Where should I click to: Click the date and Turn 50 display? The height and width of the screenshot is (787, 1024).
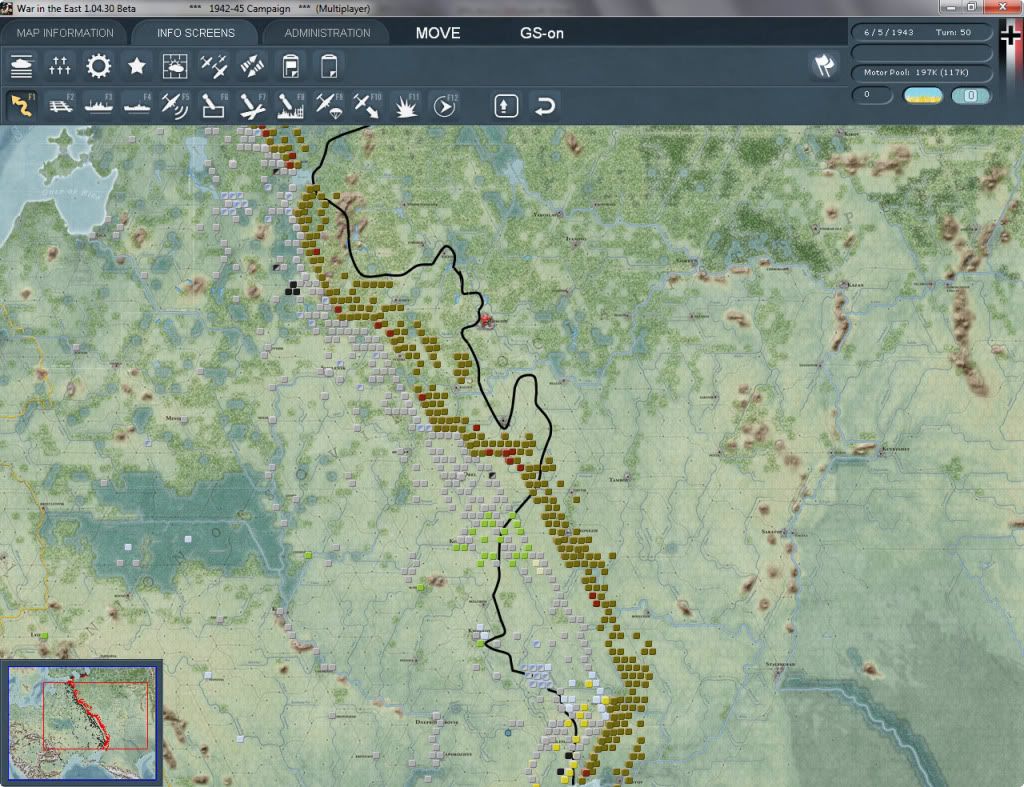921,32
